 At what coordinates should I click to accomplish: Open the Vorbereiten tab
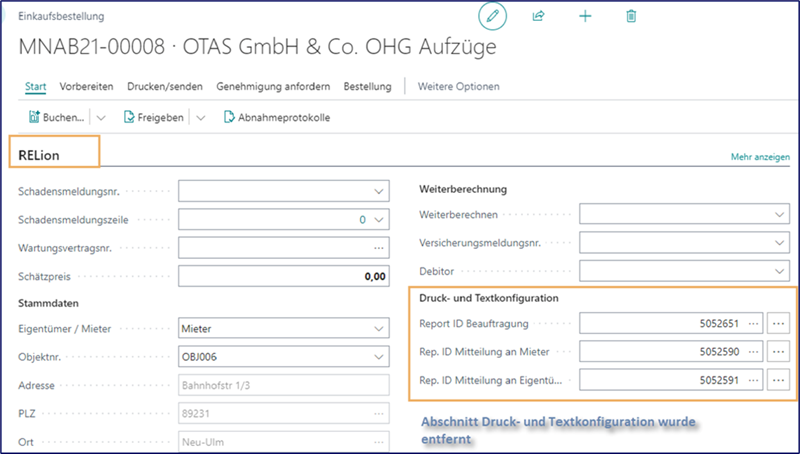tap(86, 86)
